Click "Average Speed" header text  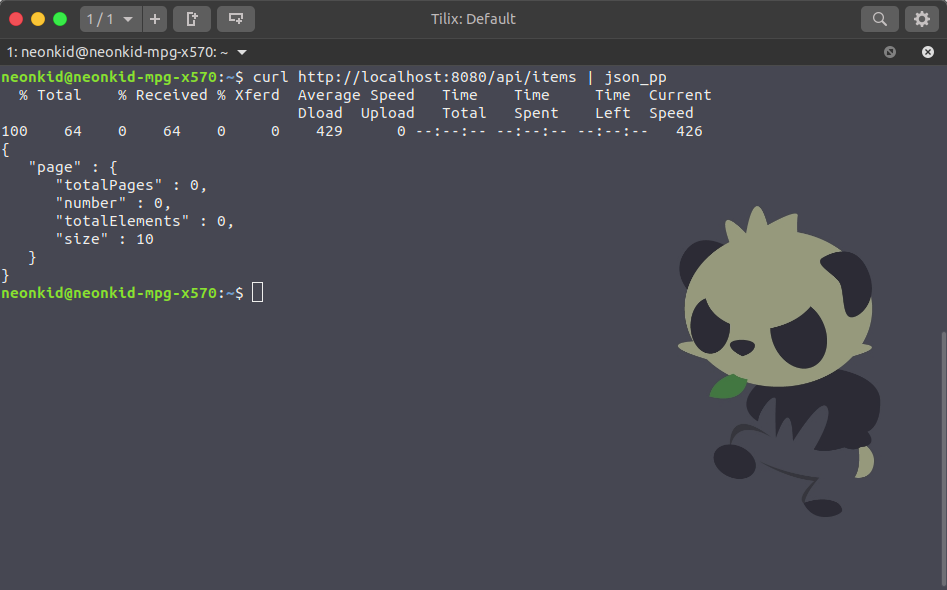click(356, 95)
